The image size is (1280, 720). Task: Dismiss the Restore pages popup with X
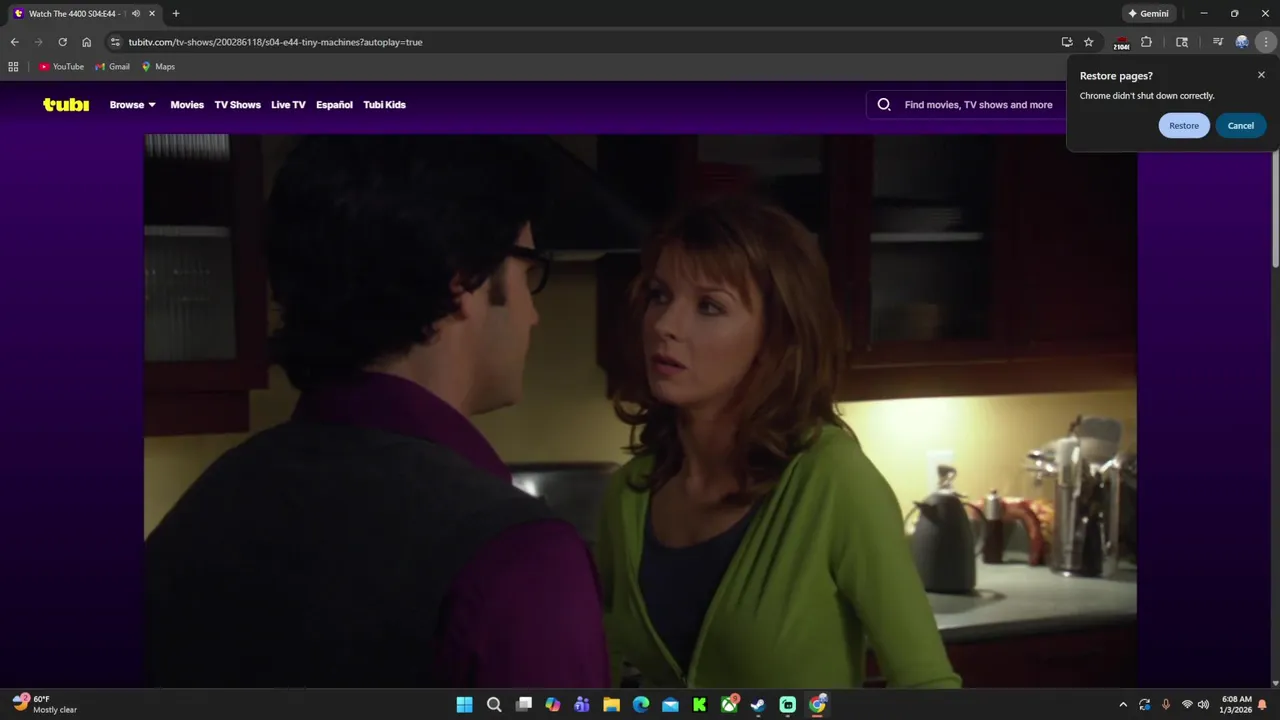(x=1261, y=75)
